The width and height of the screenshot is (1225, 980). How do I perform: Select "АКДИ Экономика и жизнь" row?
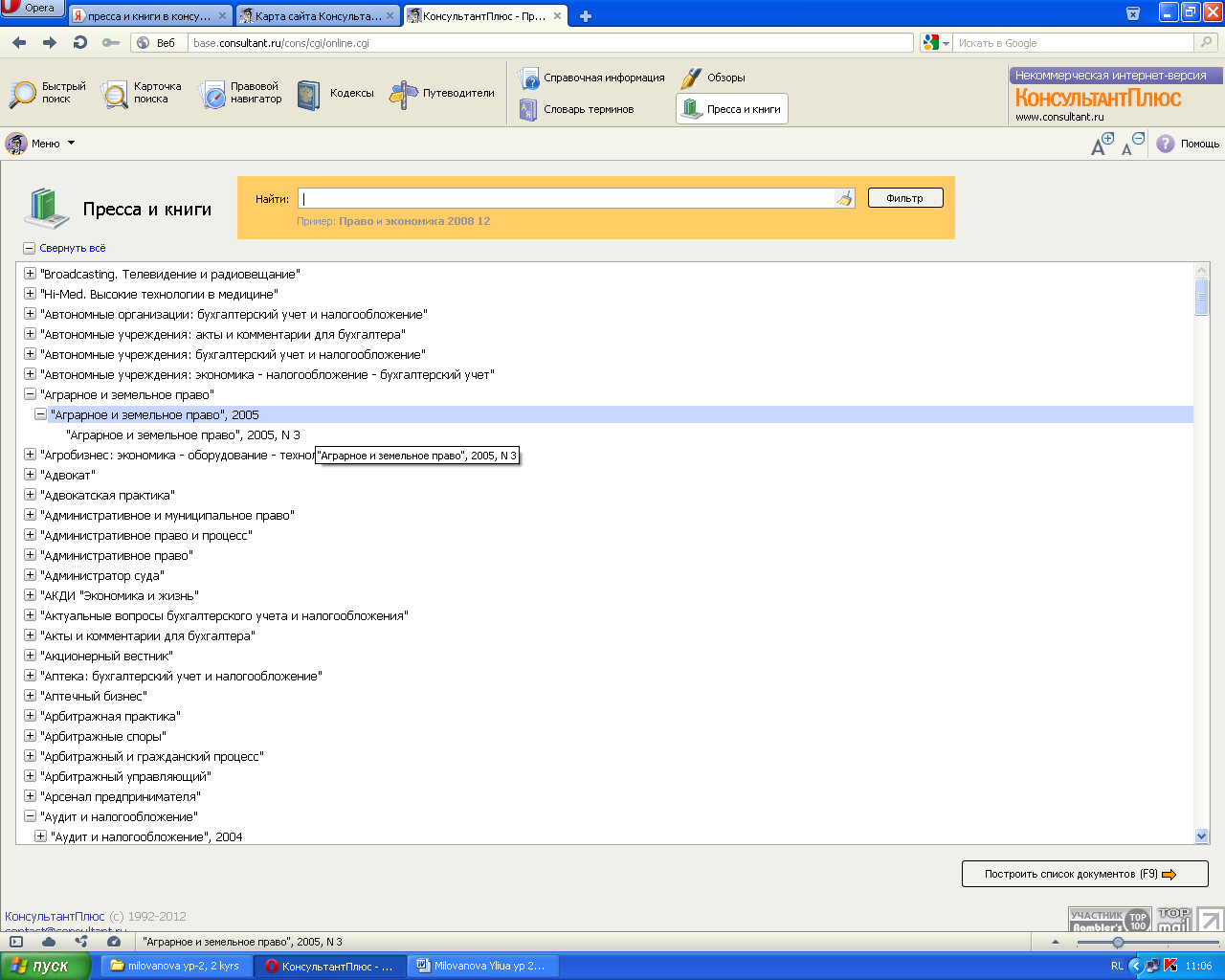(x=120, y=595)
